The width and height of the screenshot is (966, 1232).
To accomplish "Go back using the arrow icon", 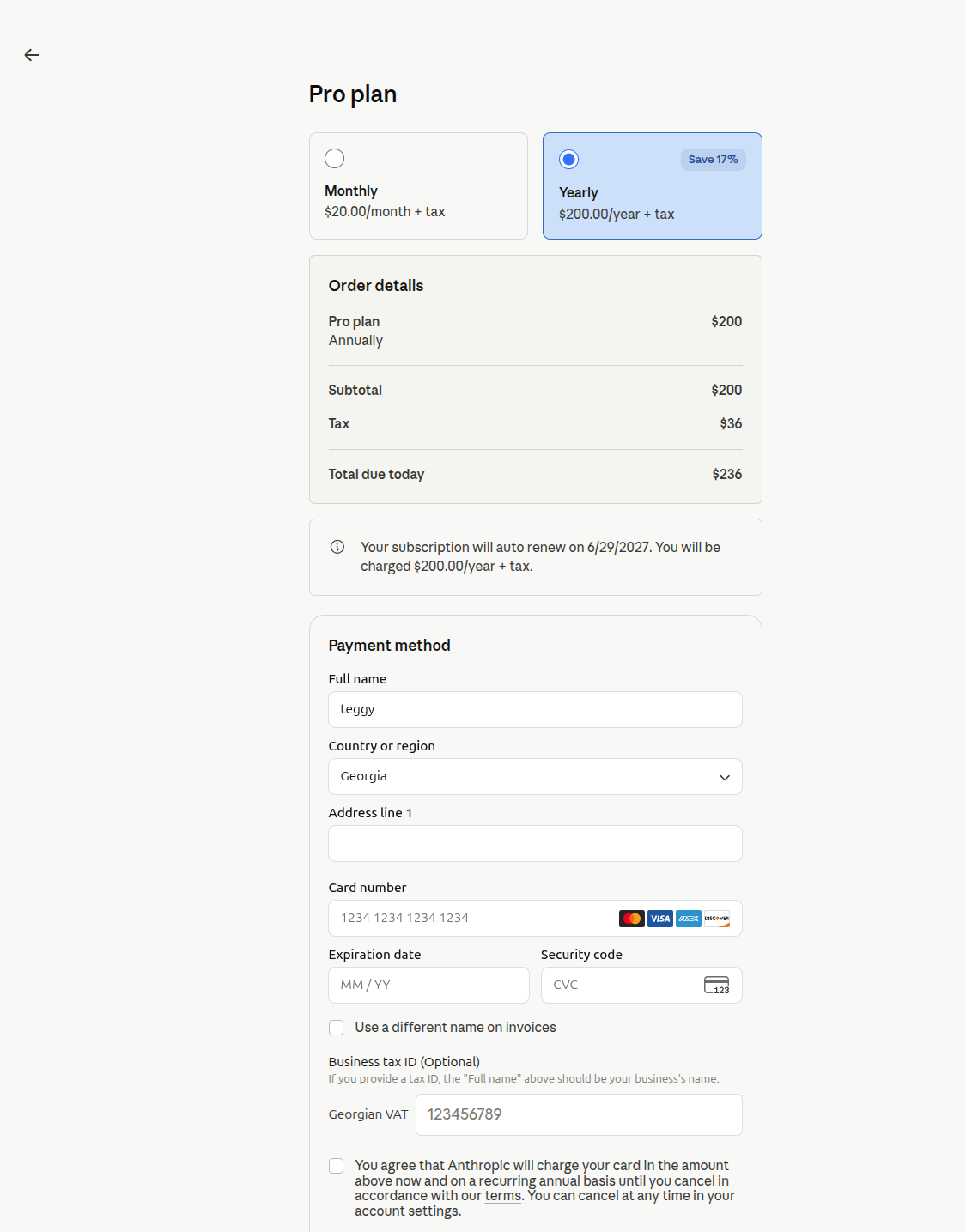I will click(32, 55).
